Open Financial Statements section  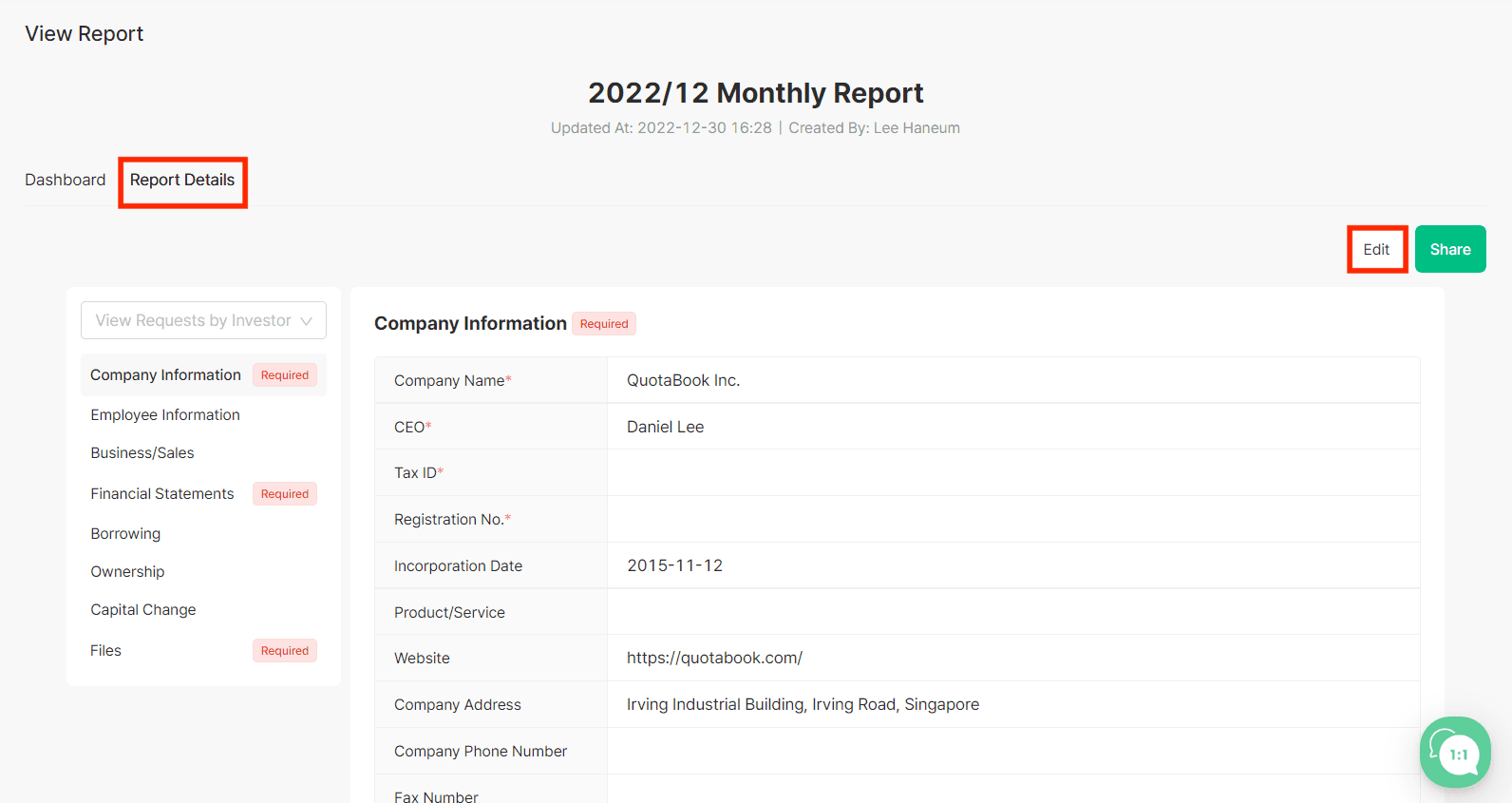(x=162, y=494)
